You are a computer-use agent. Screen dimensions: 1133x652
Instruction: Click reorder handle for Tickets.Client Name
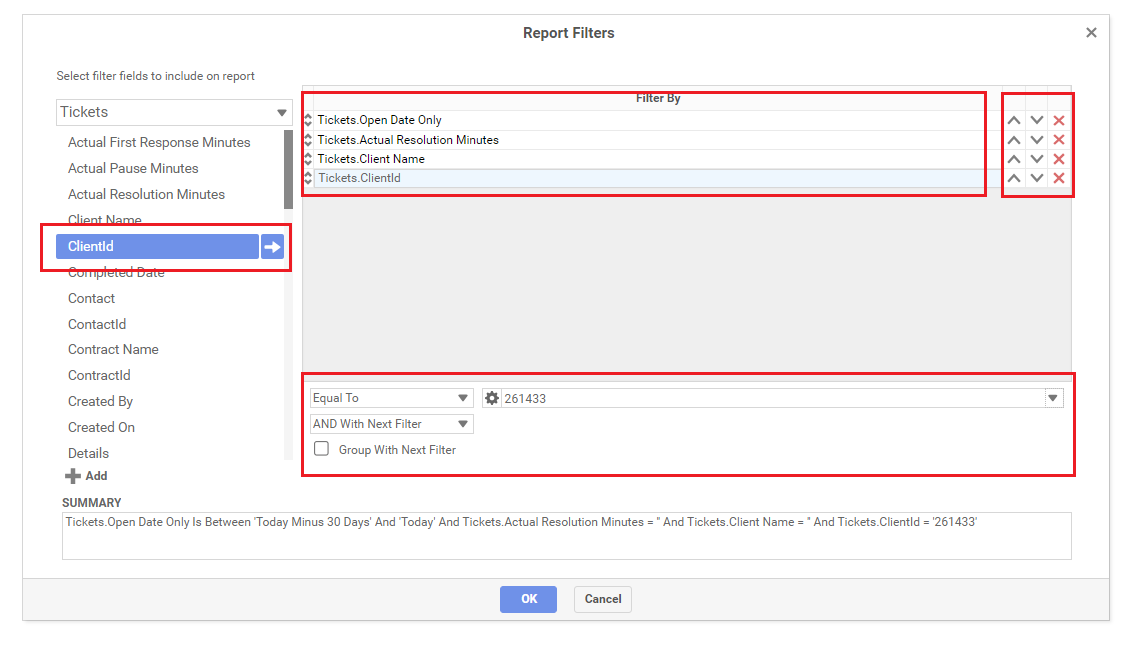308,159
